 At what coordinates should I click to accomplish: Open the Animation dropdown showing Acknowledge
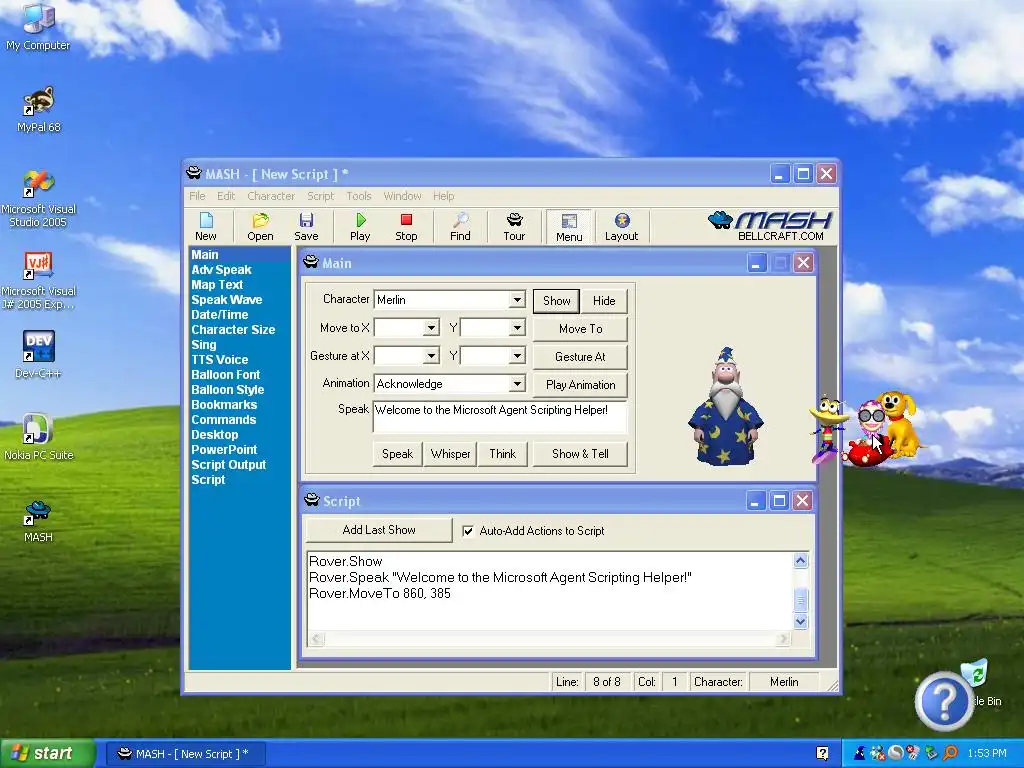pos(517,383)
